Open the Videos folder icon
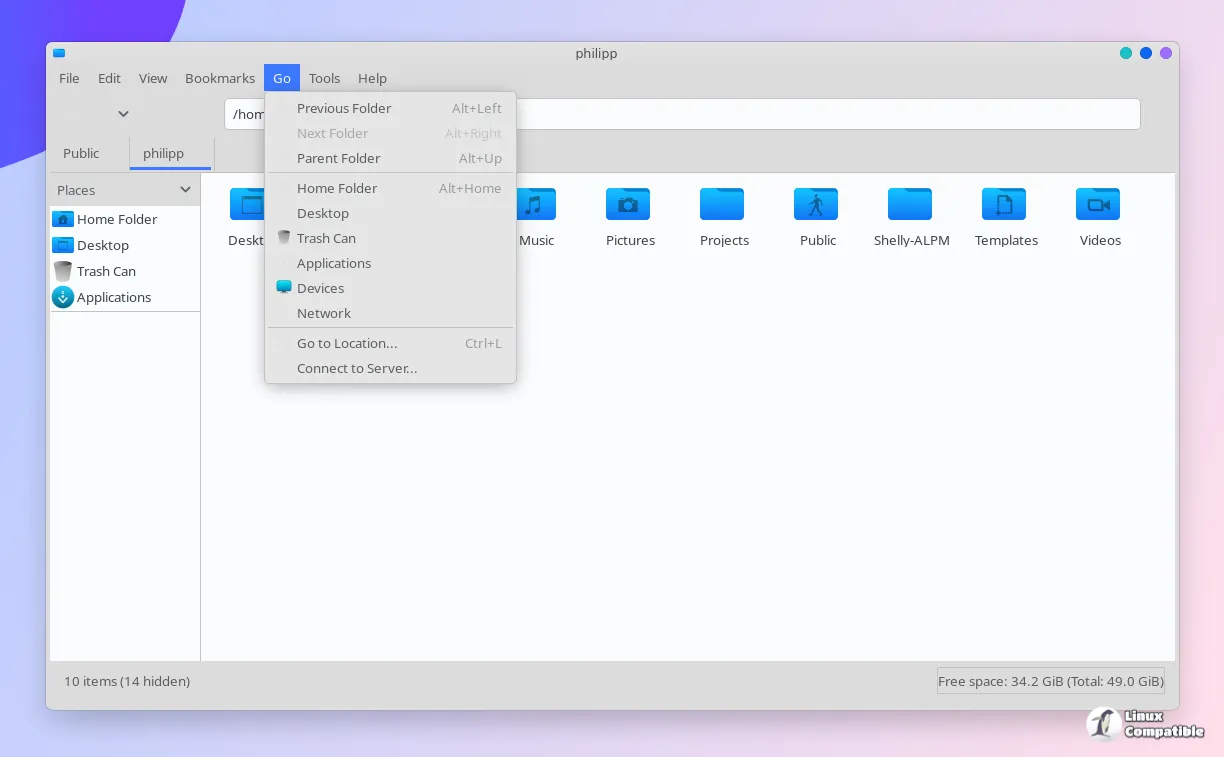The image size is (1224, 757). click(x=1098, y=204)
